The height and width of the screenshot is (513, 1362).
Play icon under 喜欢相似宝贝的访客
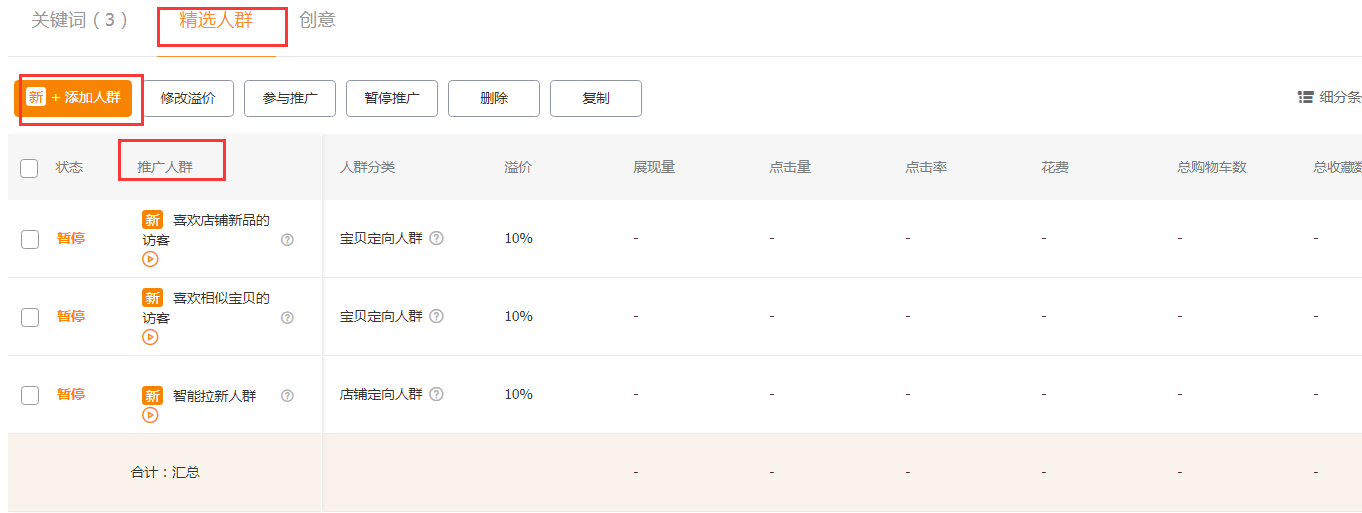click(150, 337)
